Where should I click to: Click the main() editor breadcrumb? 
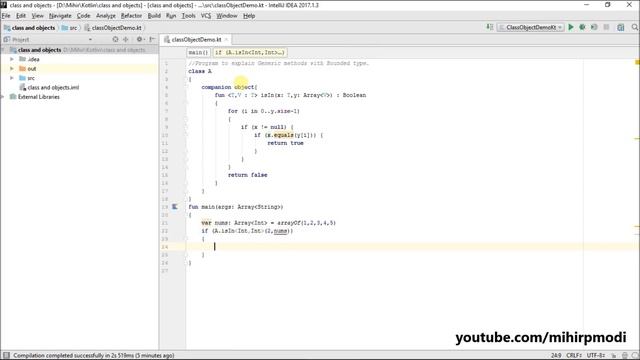click(x=198, y=52)
